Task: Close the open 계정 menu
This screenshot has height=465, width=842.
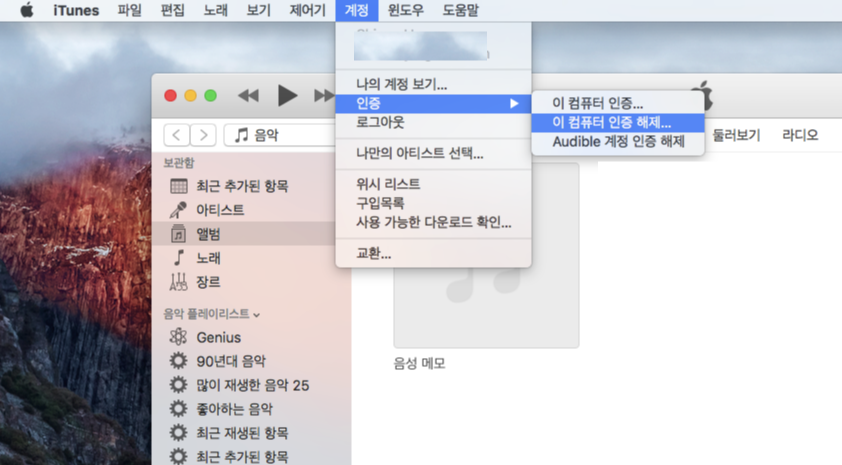Action: [x=357, y=10]
